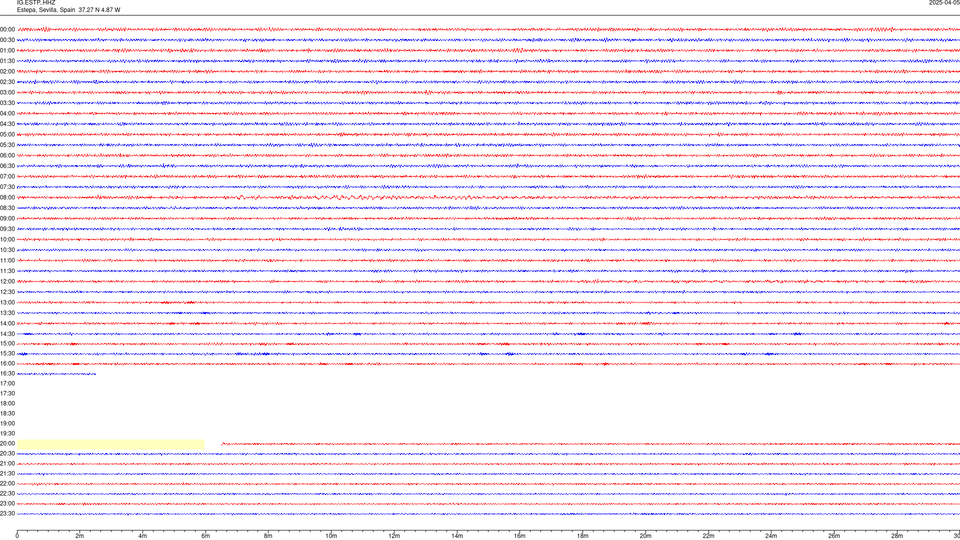The image size is (960, 540).
Task: Select the 14:30 row time label
Action: coord(7,334)
